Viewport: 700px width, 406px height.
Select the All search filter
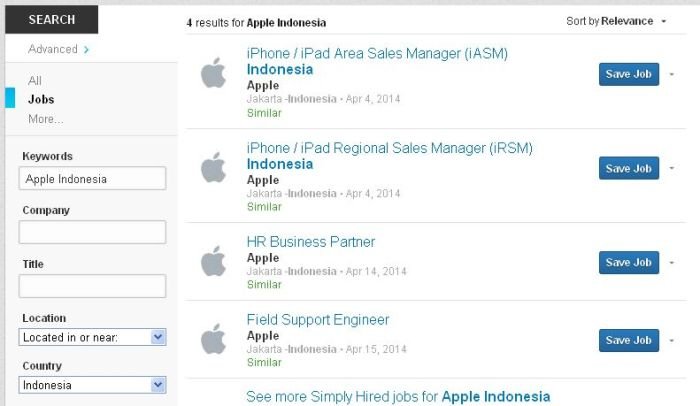tap(35, 81)
